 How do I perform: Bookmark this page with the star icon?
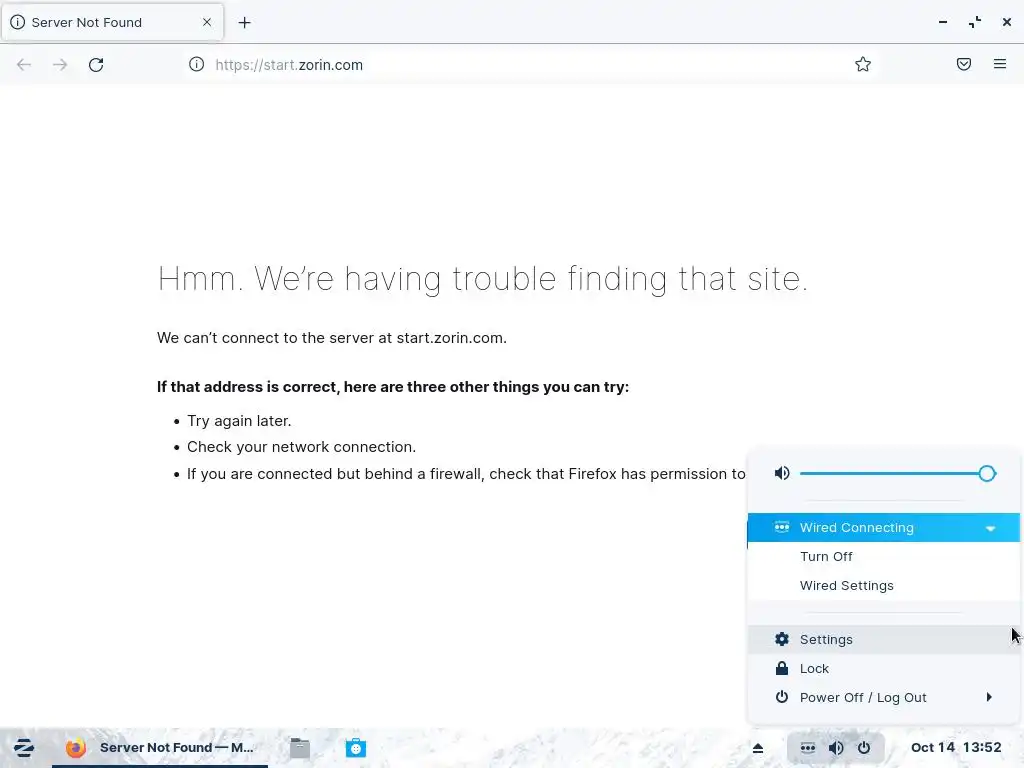(x=863, y=64)
